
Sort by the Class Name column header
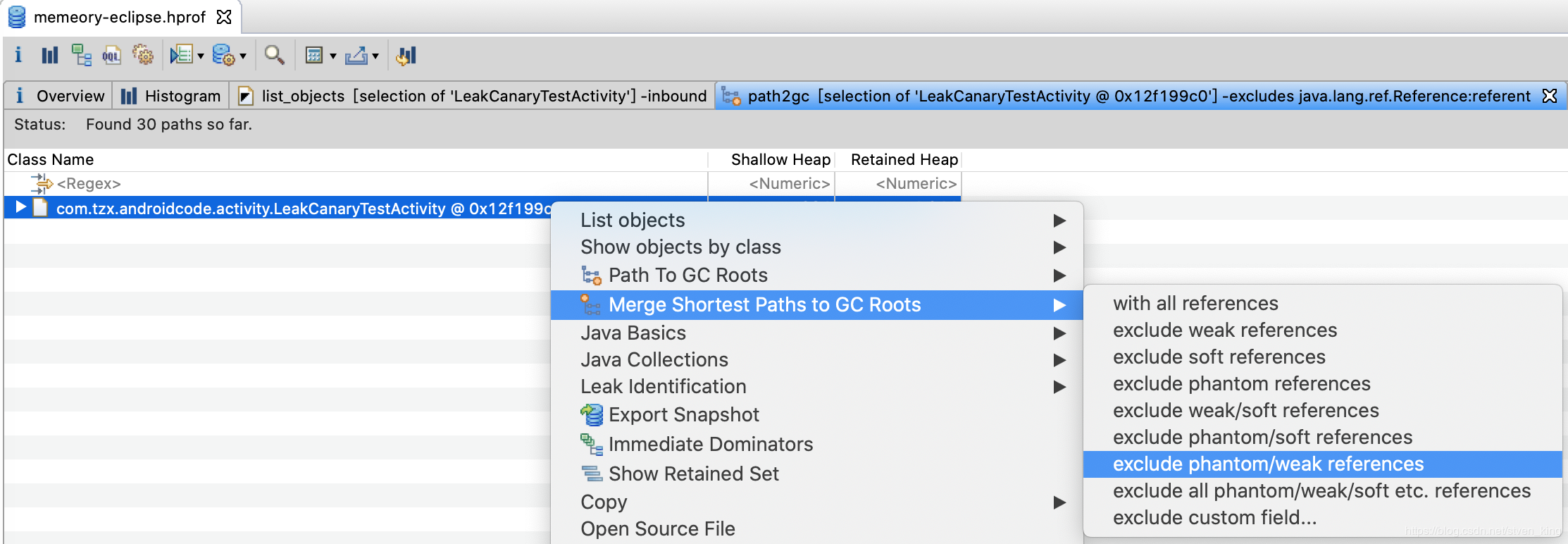pos(356,159)
